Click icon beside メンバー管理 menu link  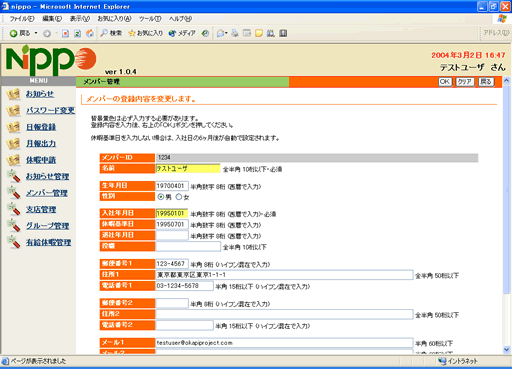pyautogui.click(x=14, y=193)
